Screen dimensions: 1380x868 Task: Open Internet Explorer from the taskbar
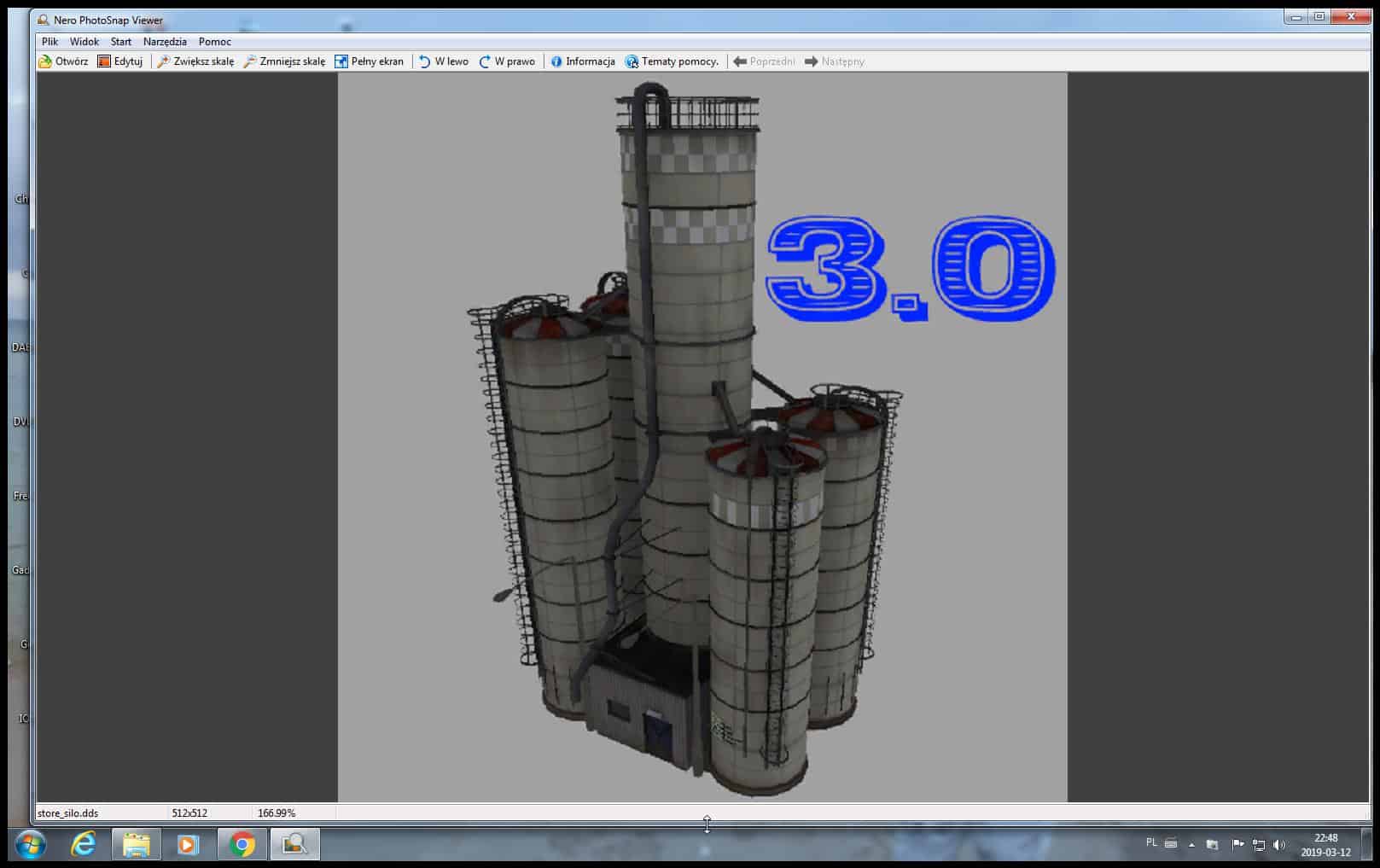tap(84, 845)
